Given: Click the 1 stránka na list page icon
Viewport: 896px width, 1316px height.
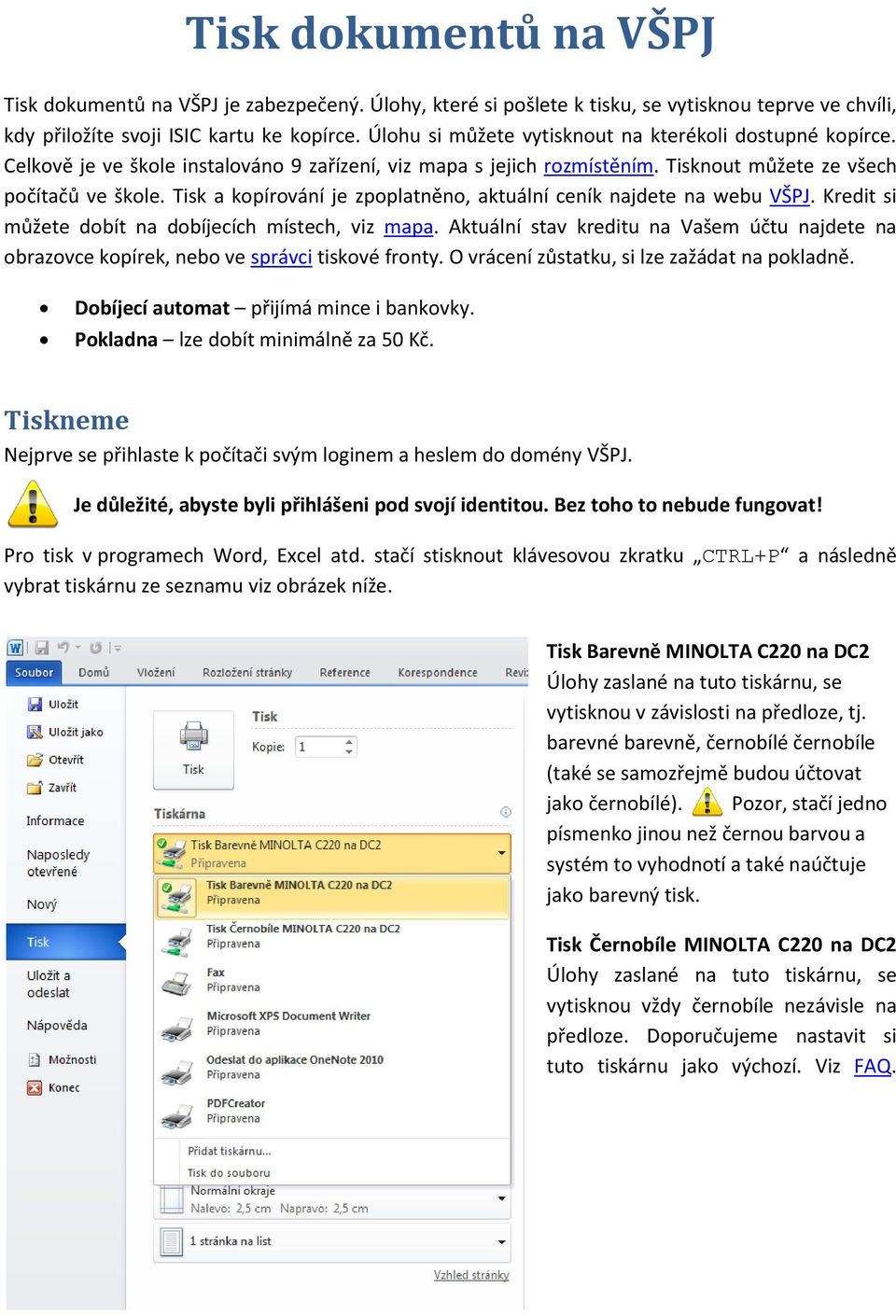Looking at the screenshot, I should [171, 1241].
